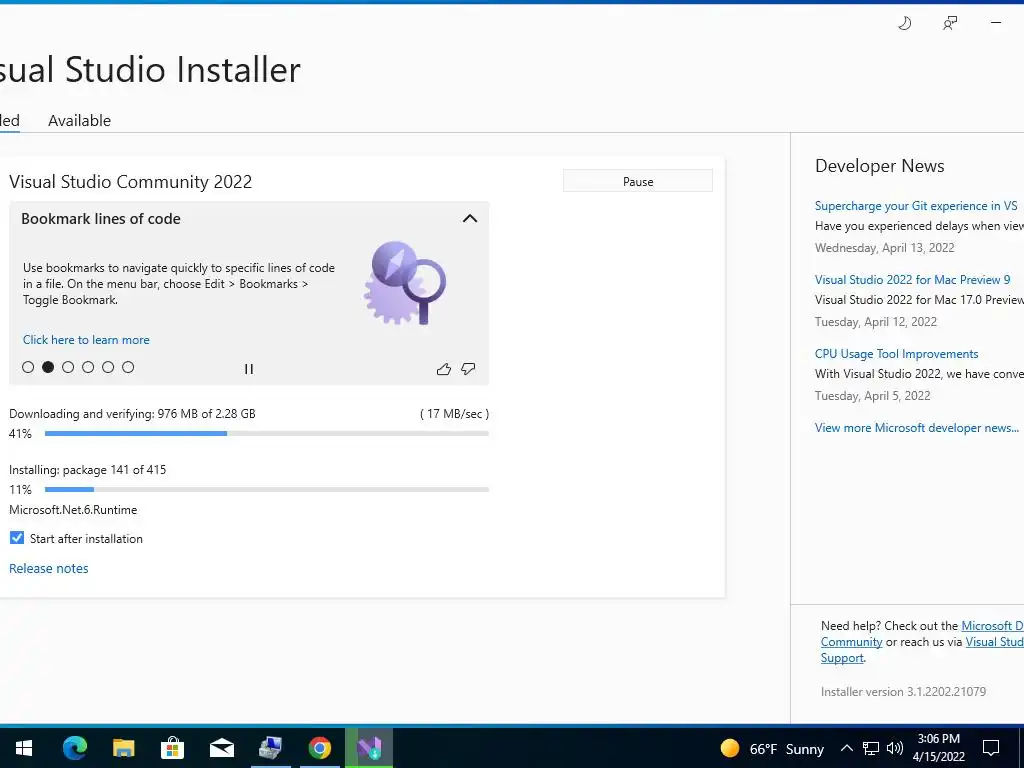Give thumbs down to the tip
This screenshot has height=768, width=1024.
pos(468,369)
